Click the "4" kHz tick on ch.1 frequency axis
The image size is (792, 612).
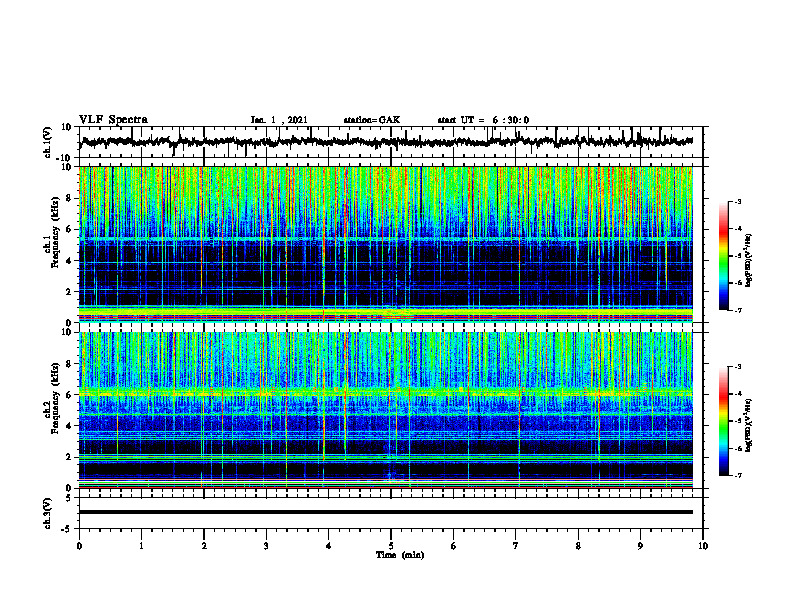click(70, 261)
